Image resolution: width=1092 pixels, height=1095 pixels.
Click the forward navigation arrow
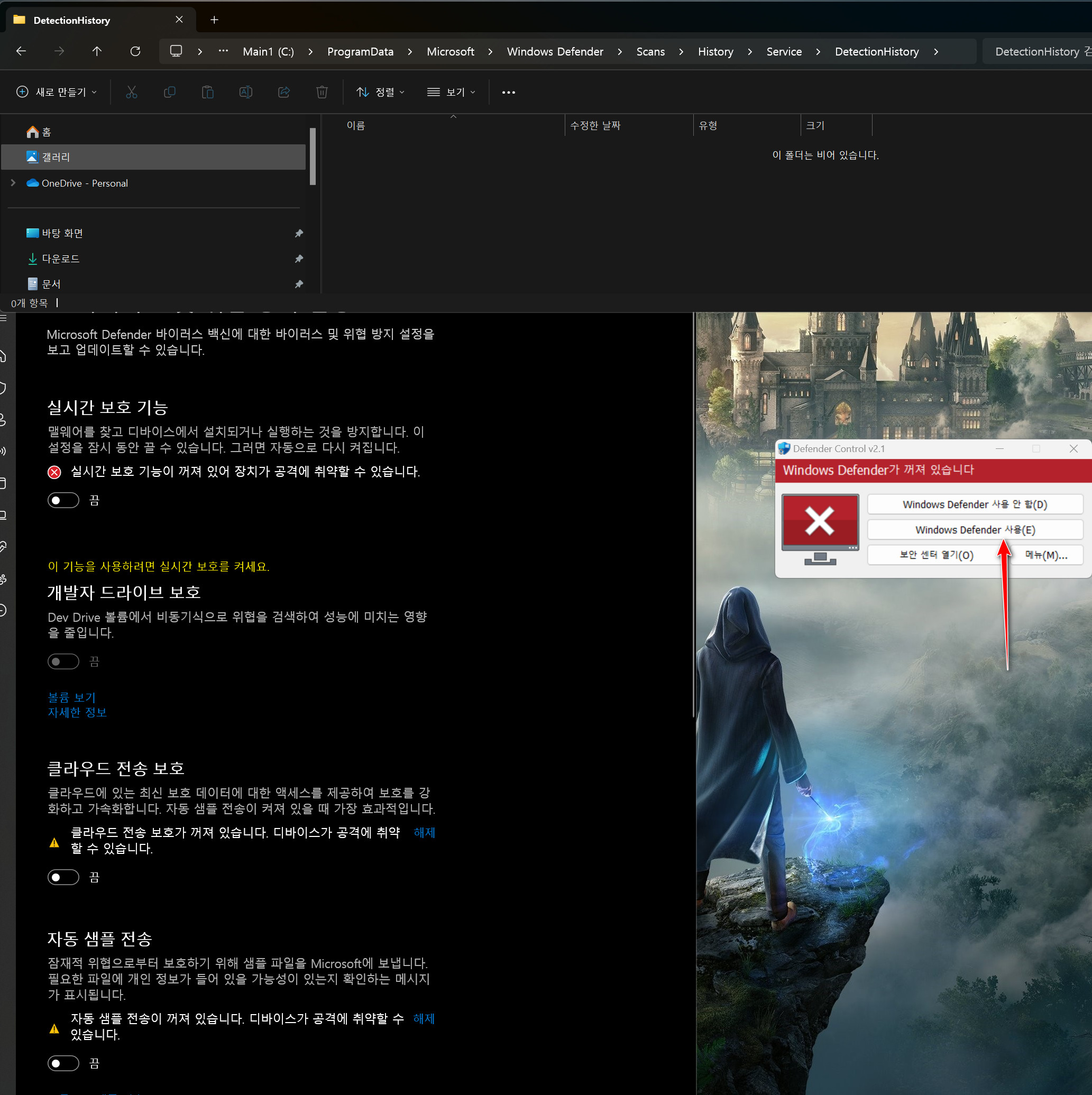click(x=59, y=52)
